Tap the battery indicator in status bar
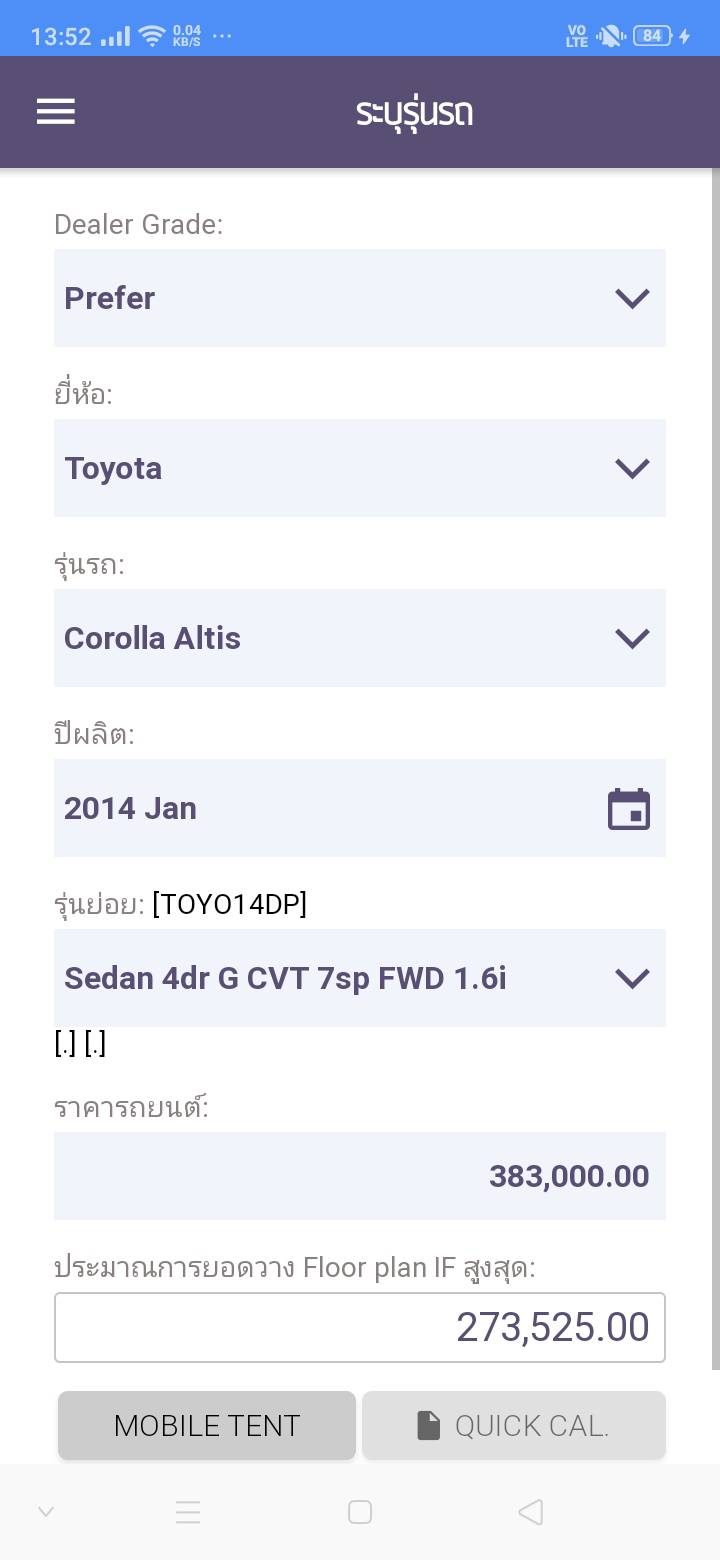720x1560 pixels. pos(652,36)
